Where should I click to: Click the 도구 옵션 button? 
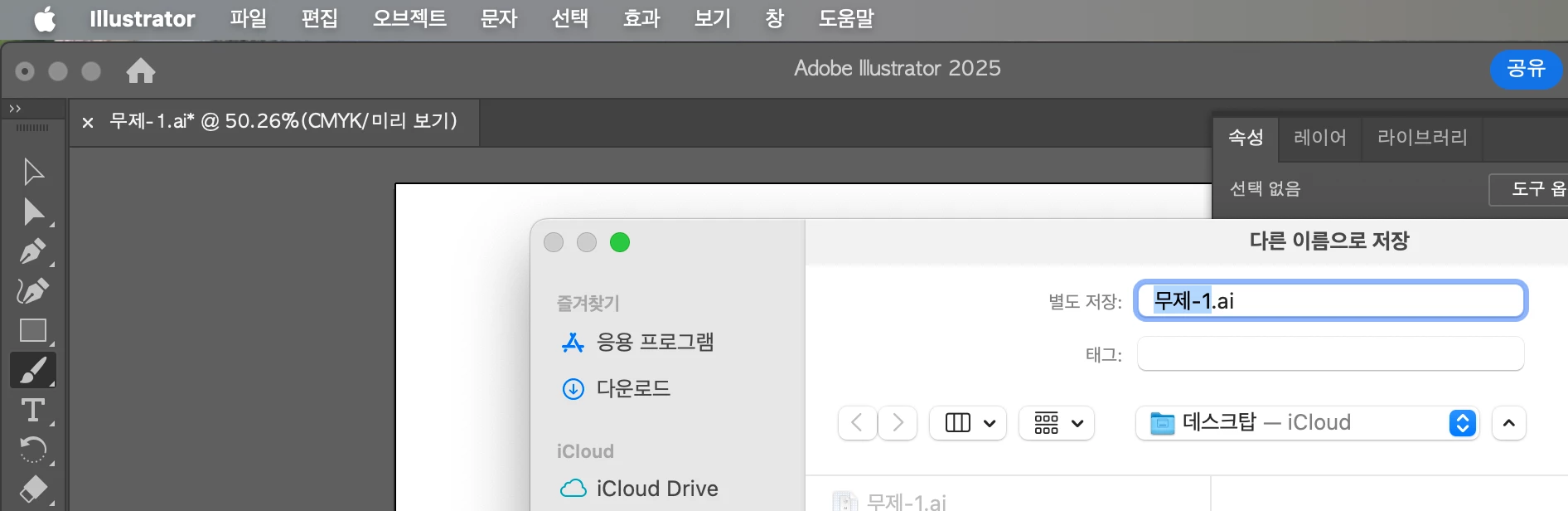pos(1530,189)
